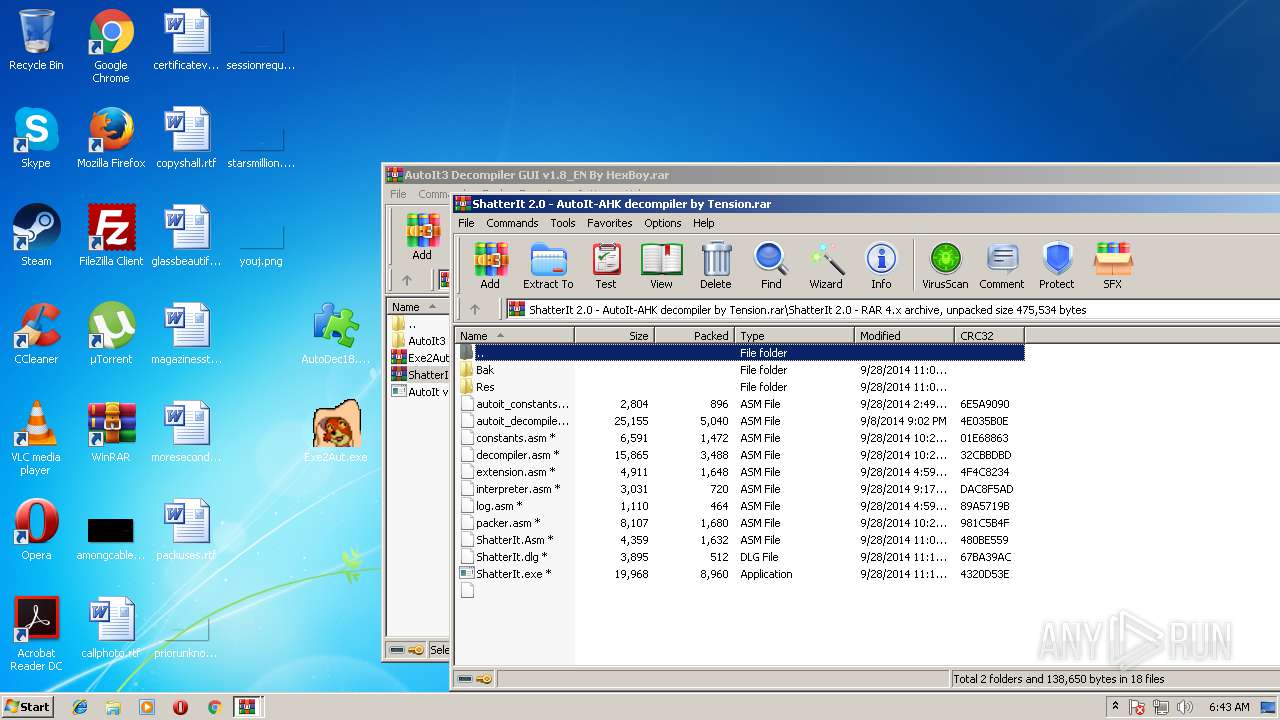Click Add icon in the AutoIt3 Decompiler window

(422, 238)
